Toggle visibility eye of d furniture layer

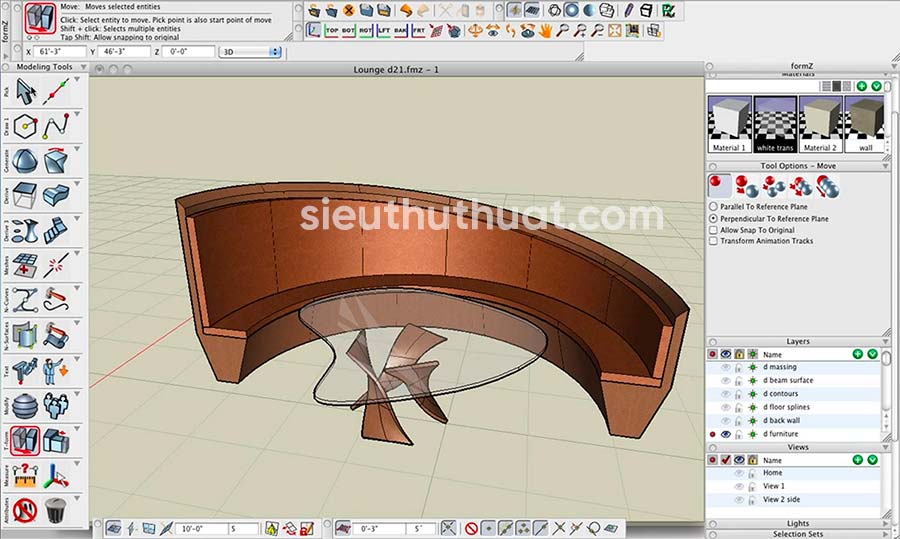click(x=726, y=434)
